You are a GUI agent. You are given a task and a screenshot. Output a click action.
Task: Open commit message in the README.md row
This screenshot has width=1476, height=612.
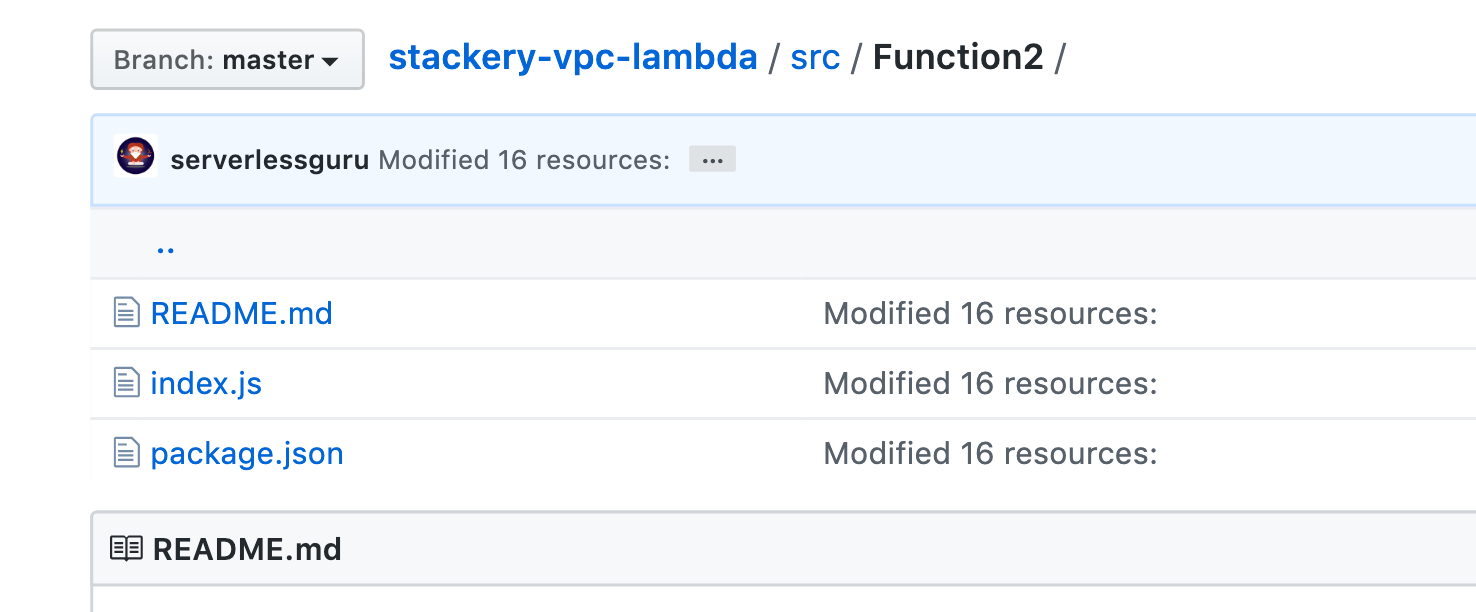pyautogui.click(x=990, y=314)
